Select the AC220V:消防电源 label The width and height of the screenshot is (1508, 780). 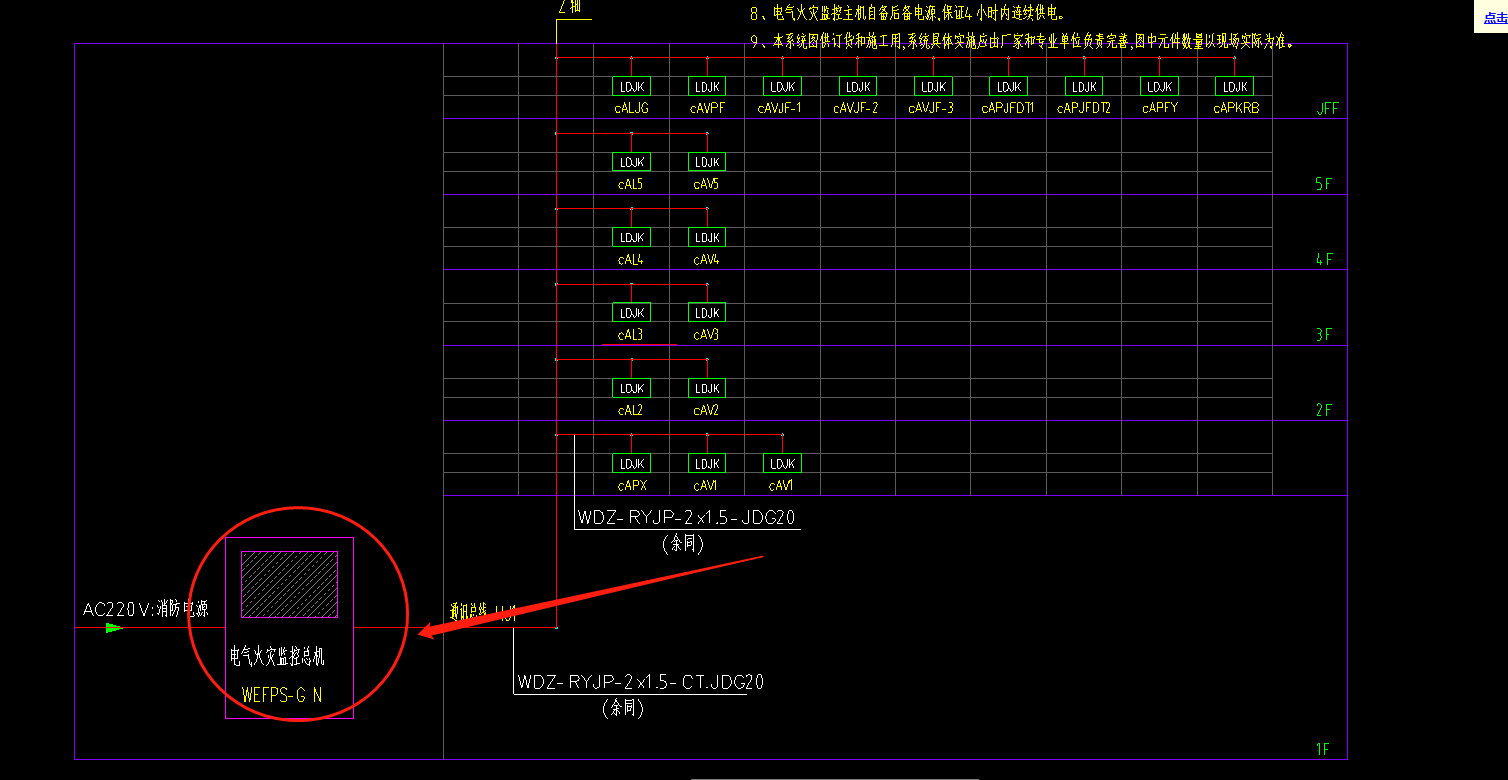click(146, 609)
